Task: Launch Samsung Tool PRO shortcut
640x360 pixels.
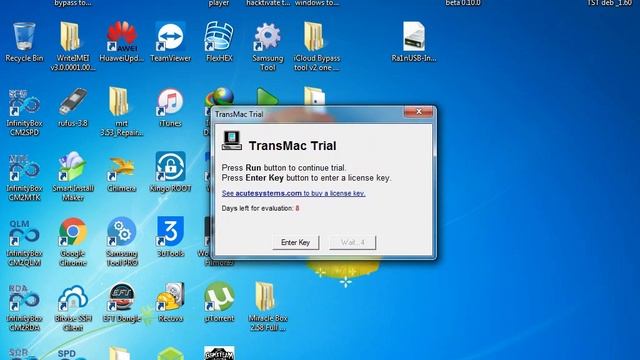Action: tap(122, 242)
